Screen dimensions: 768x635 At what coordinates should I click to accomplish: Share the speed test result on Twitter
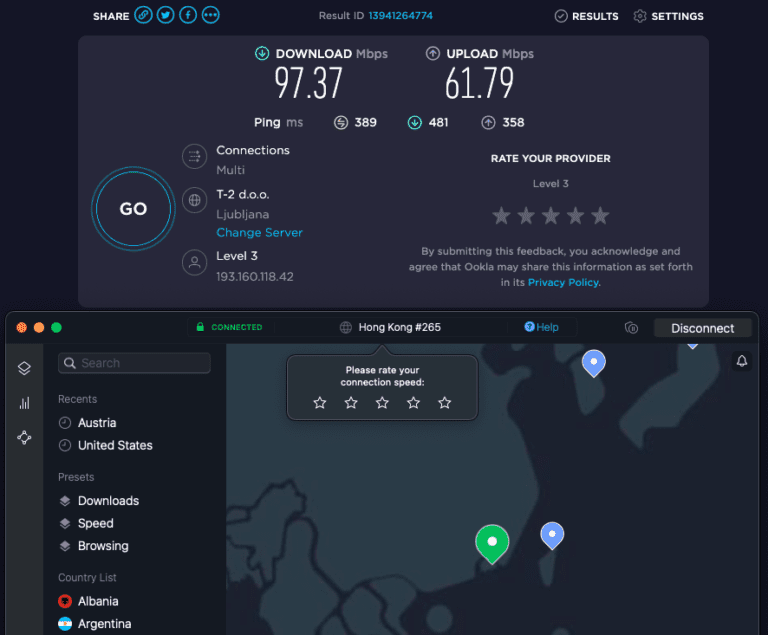click(x=165, y=15)
